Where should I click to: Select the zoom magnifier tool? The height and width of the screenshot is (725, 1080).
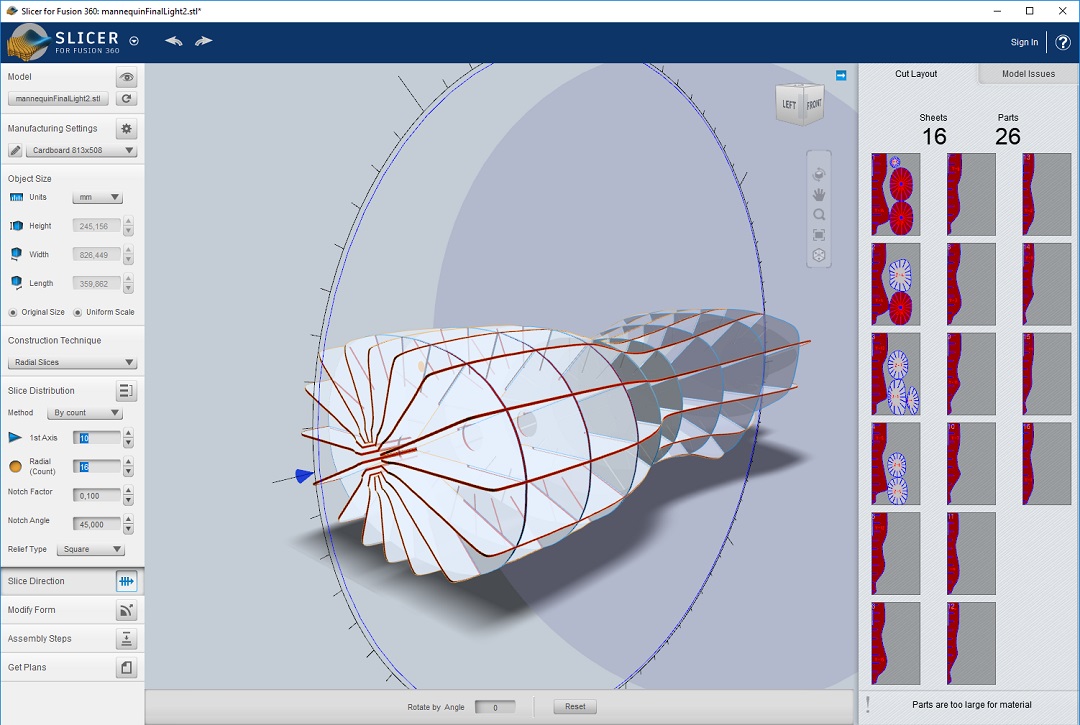point(819,215)
